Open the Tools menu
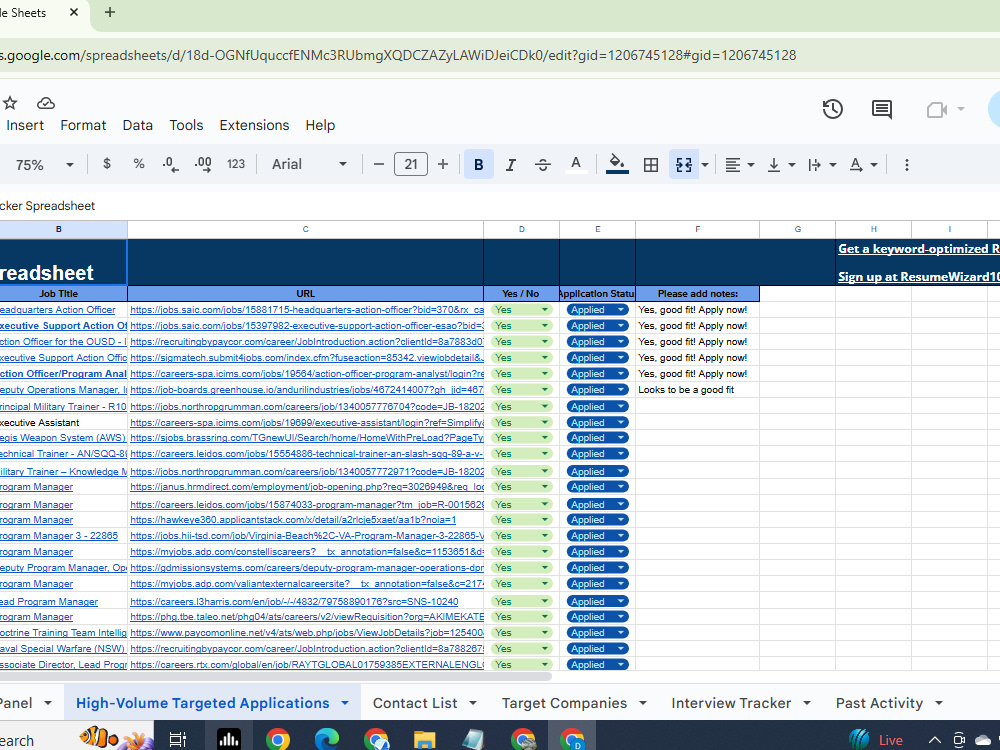1000x750 pixels. pyautogui.click(x=186, y=125)
